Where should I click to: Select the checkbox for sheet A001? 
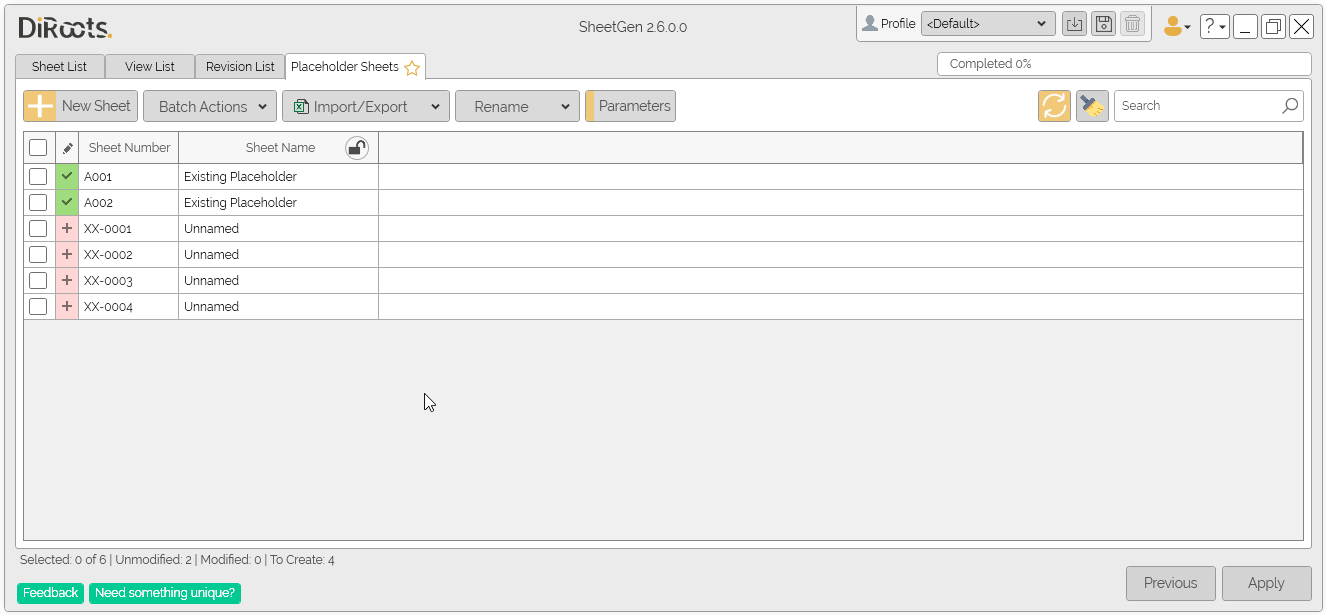pos(38,176)
